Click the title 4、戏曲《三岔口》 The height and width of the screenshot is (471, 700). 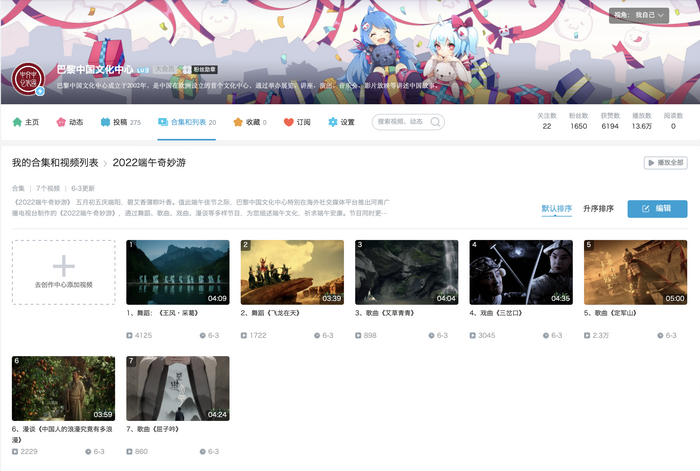tap(496, 313)
